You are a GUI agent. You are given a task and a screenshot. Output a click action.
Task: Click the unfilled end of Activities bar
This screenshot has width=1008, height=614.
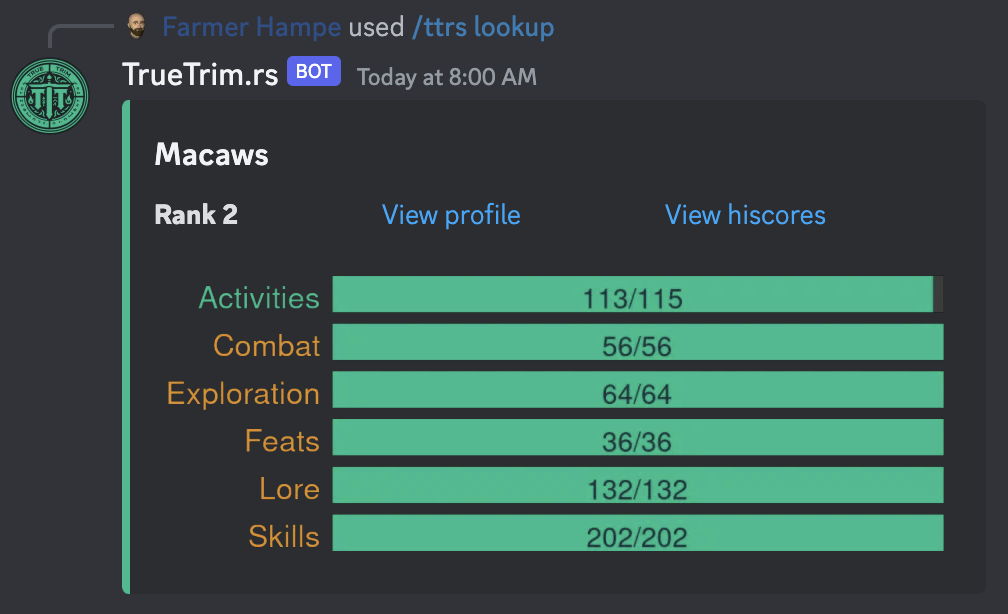click(x=939, y=294)
